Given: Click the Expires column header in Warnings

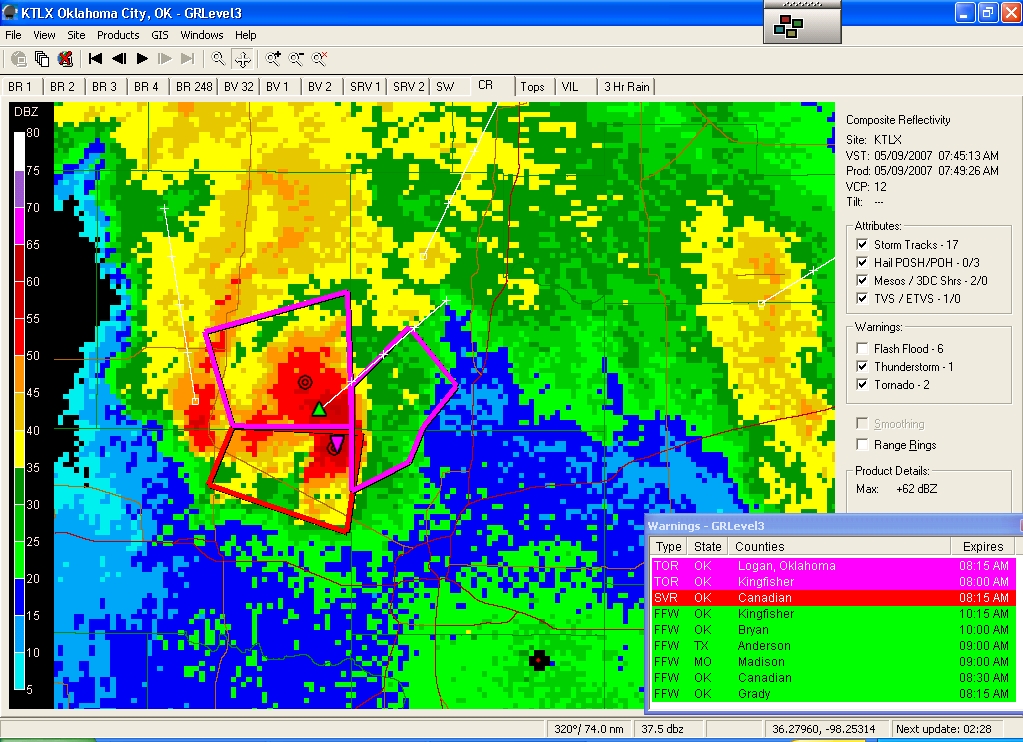Looking at the screenshot, I should click(x=983, y=547).
